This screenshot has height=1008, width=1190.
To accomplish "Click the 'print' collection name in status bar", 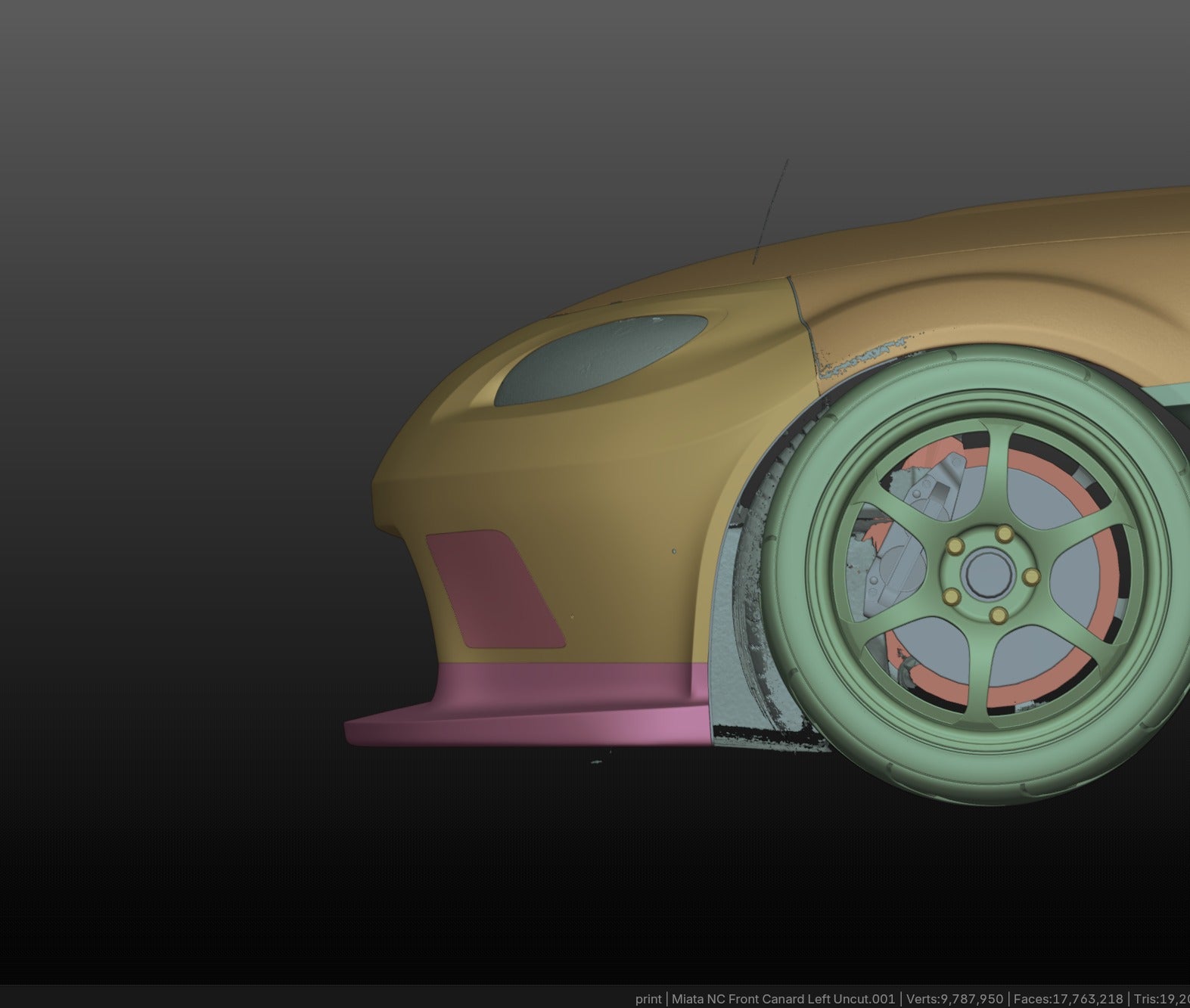I will 648,999.
